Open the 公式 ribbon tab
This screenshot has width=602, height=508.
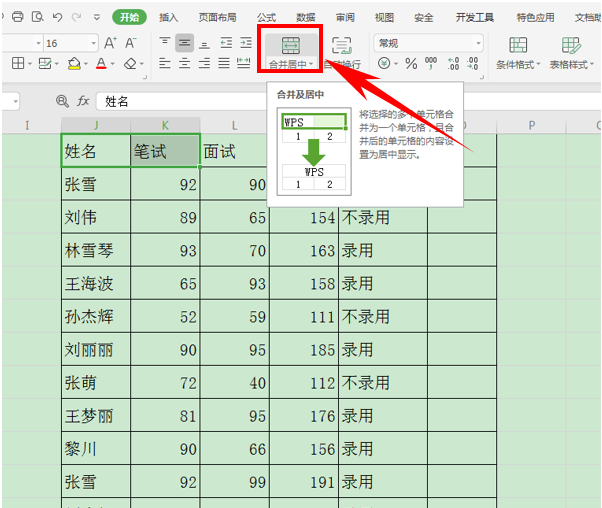pyautogui.click(x=266, y=17)
